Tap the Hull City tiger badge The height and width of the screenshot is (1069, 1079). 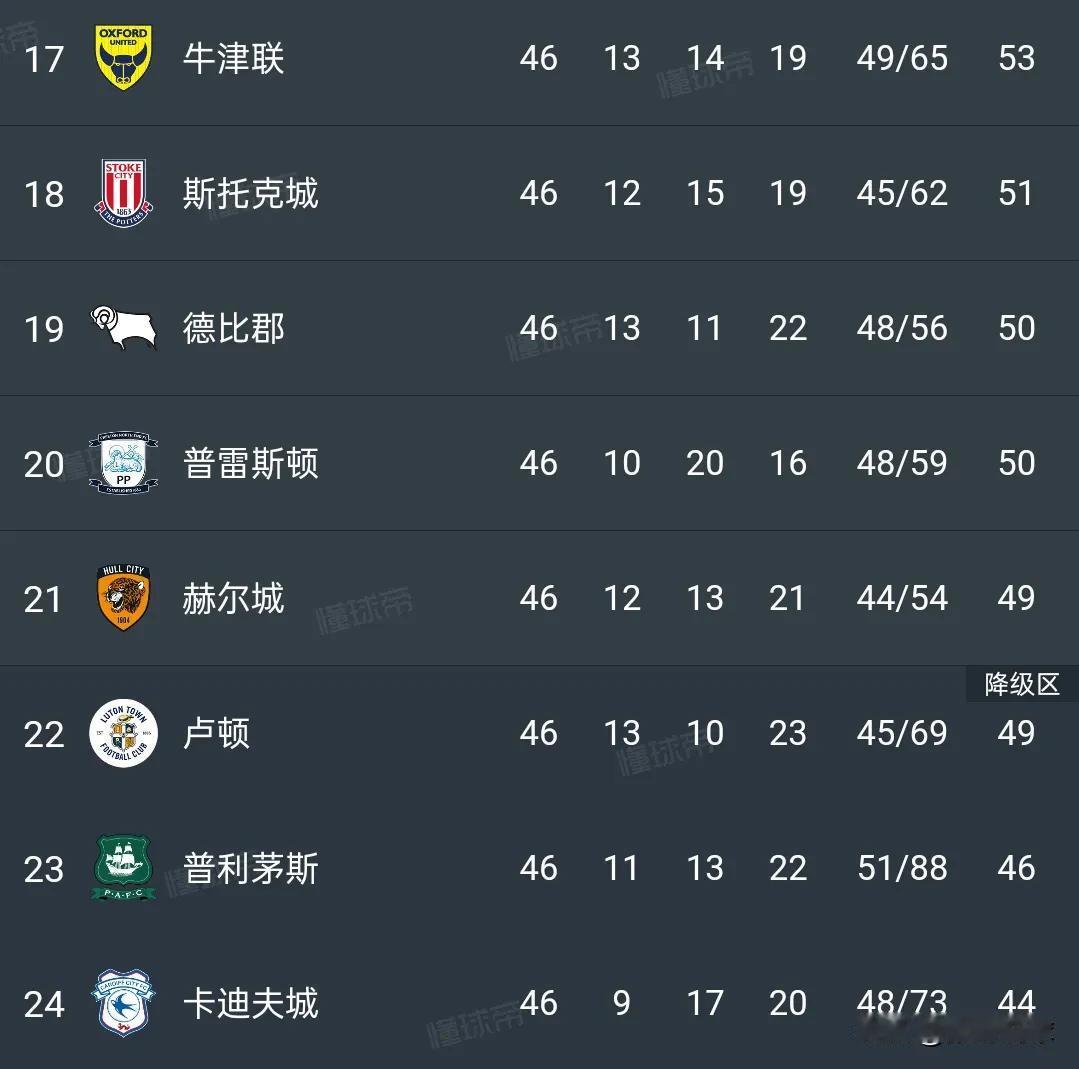(x=123, y=597)
